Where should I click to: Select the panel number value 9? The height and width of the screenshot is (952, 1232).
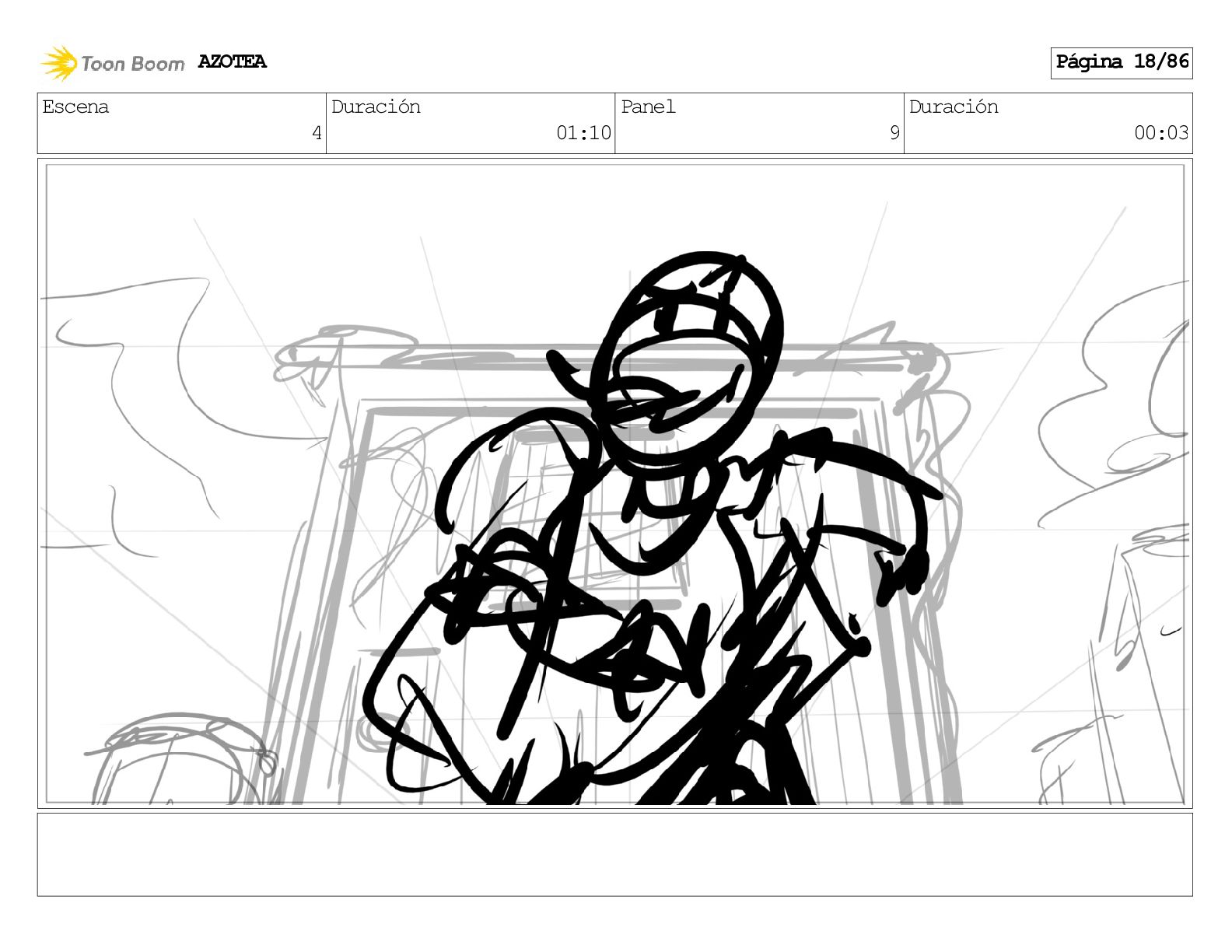click(894, 133)
